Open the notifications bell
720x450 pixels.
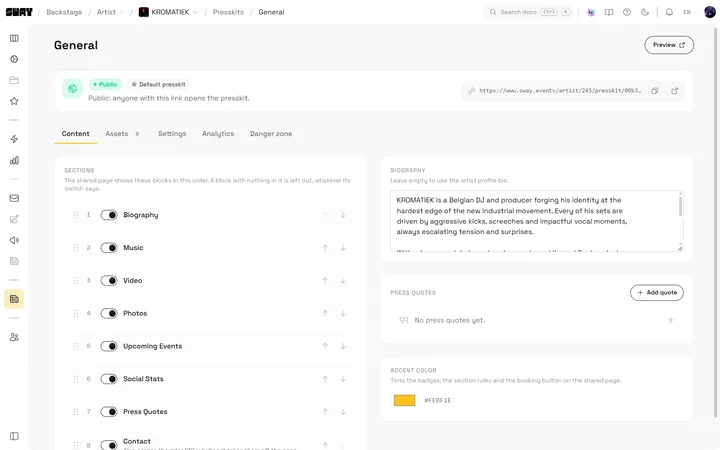point(669,12)
